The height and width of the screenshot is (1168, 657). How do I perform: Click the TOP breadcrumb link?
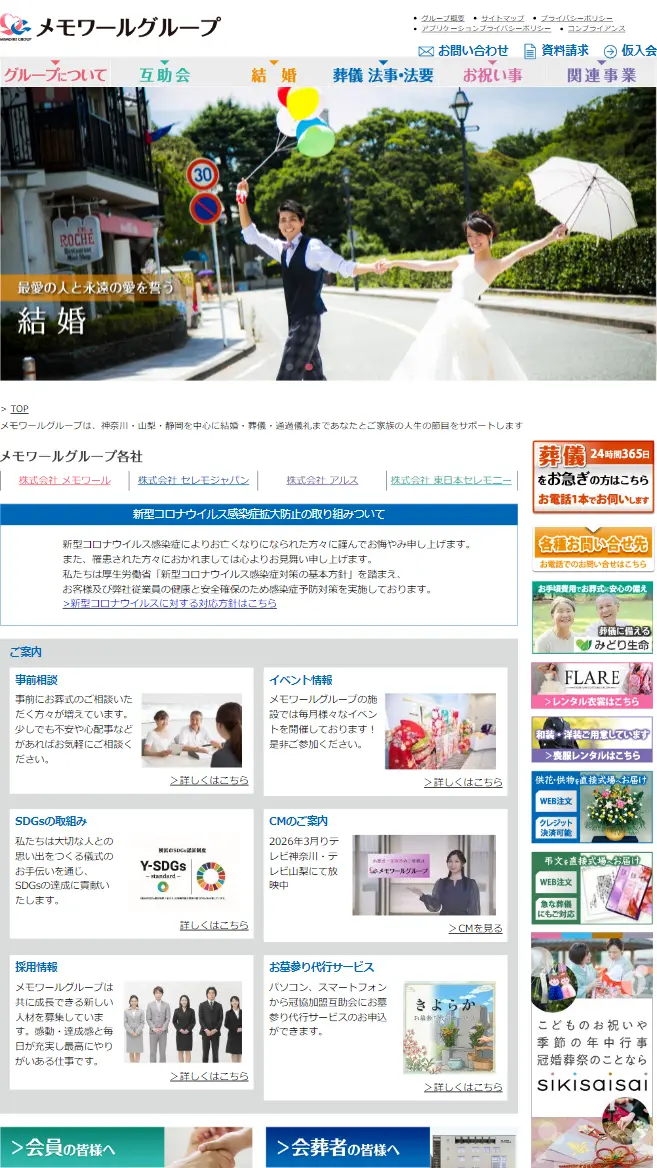pos(19,409)
